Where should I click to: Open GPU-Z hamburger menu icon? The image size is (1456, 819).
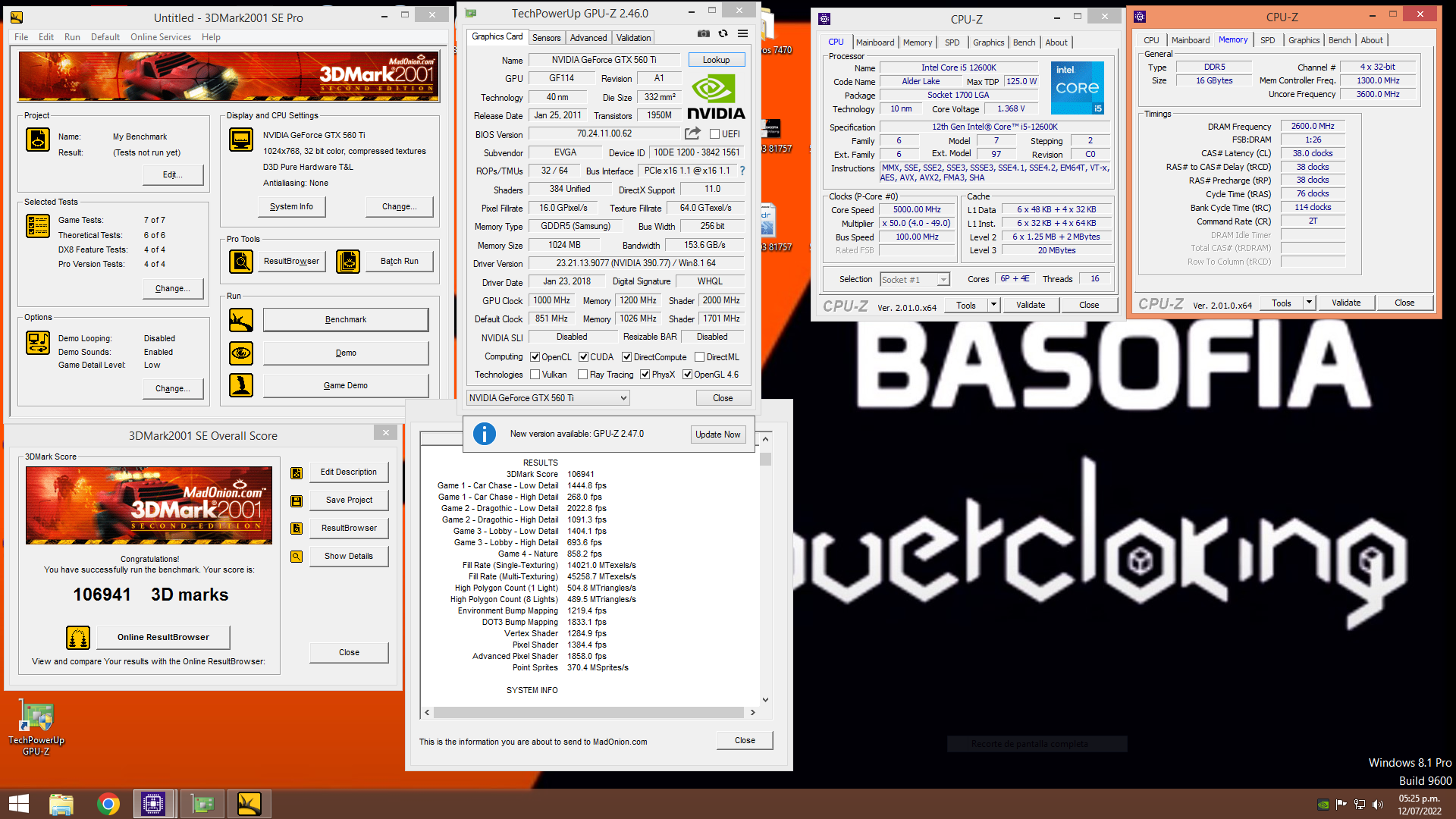point(743,33)
